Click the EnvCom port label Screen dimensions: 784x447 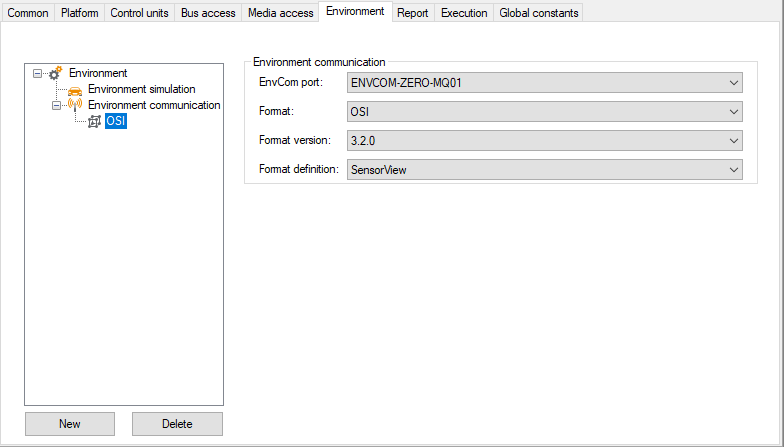291,82
